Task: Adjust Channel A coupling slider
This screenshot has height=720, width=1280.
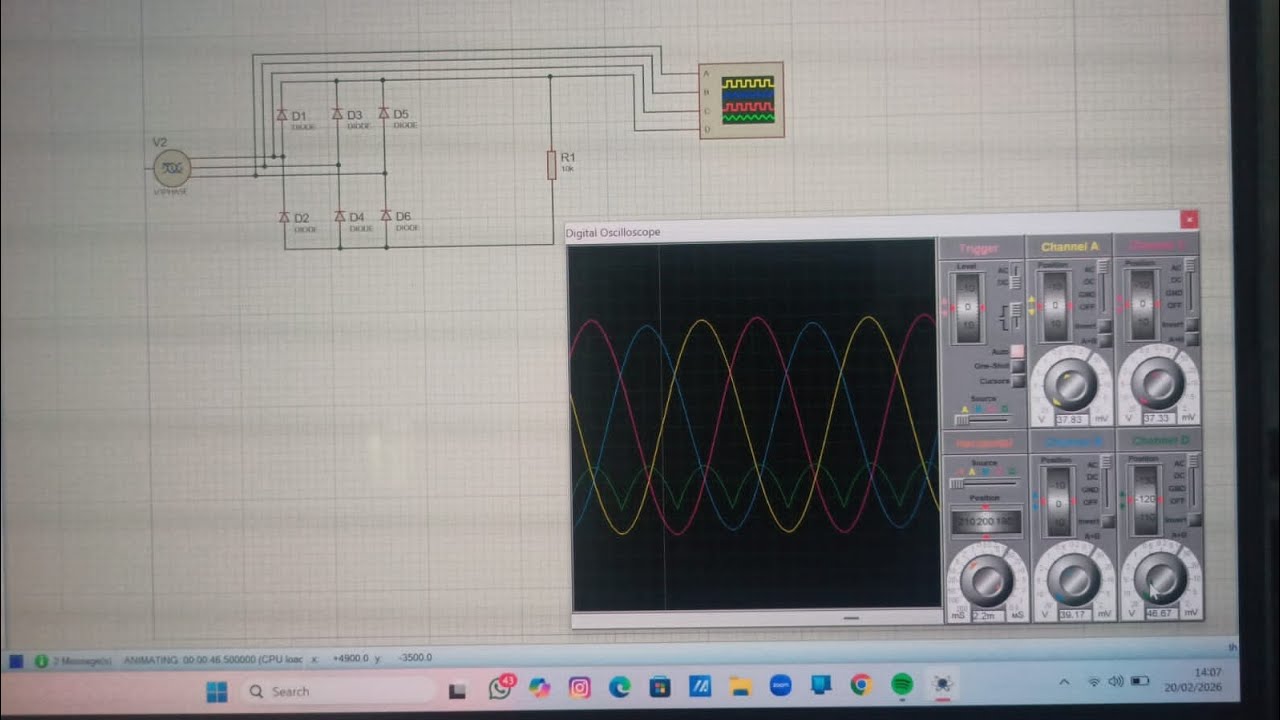Action: pyautogui.click(x=1103, y=286)
